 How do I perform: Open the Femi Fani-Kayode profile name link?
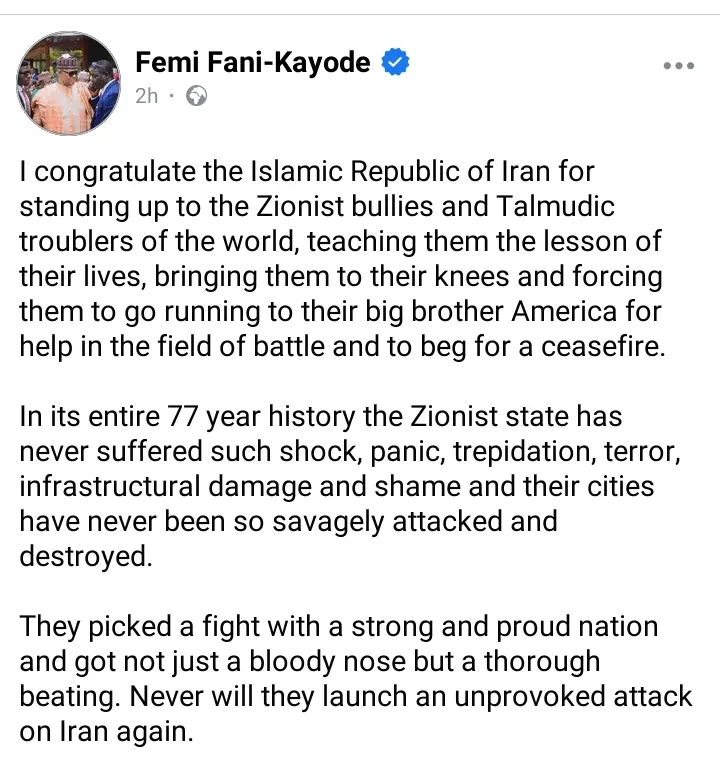[x=253, y=63]
